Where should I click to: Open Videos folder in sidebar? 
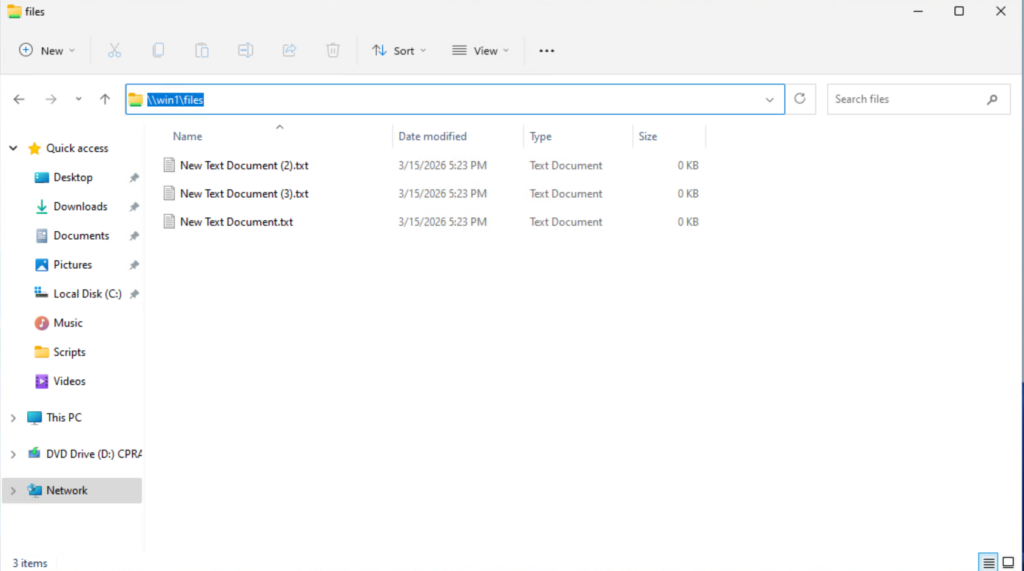point(69,382)
